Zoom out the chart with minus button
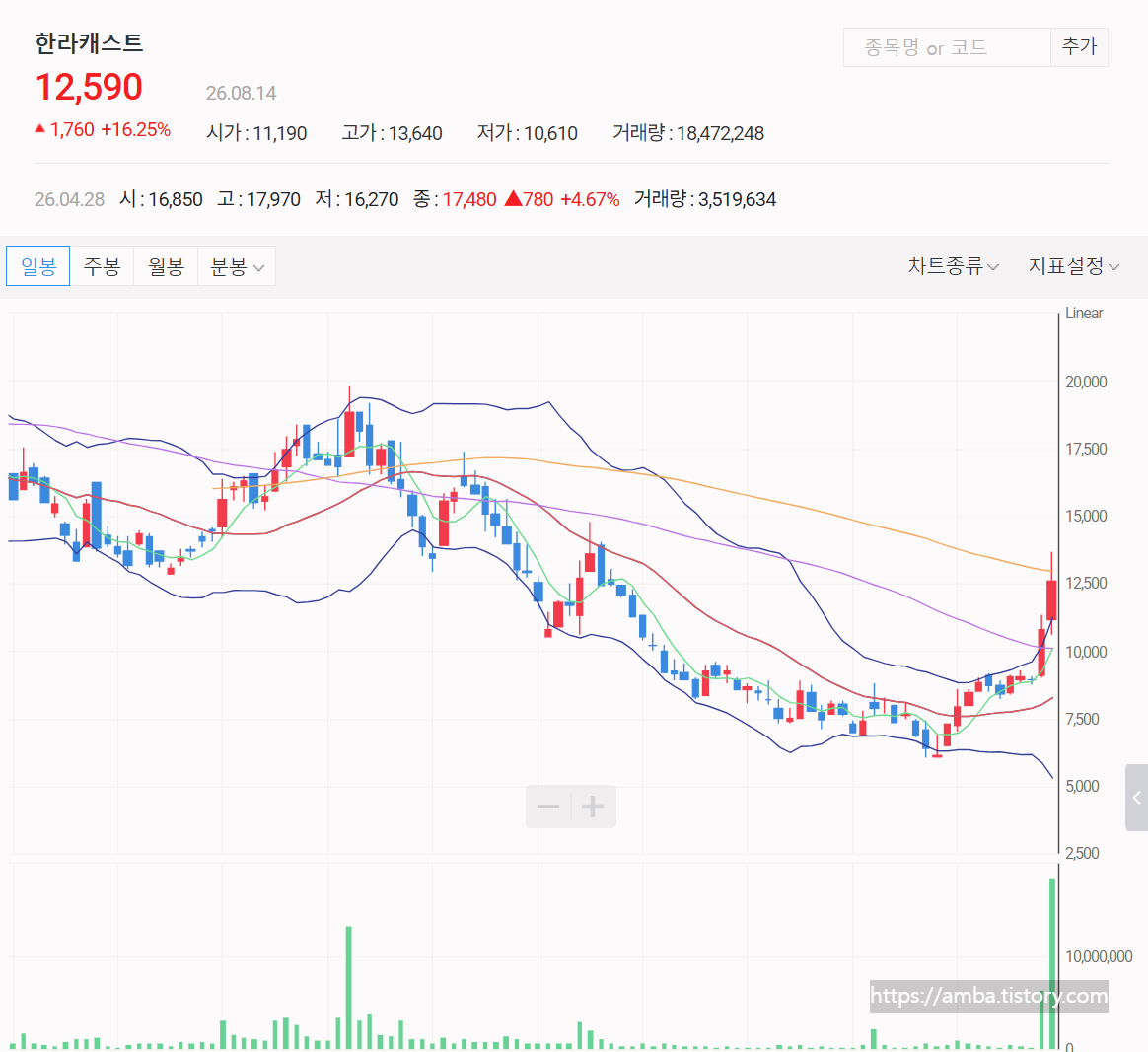1148x1052 pixels. point(548,807)
